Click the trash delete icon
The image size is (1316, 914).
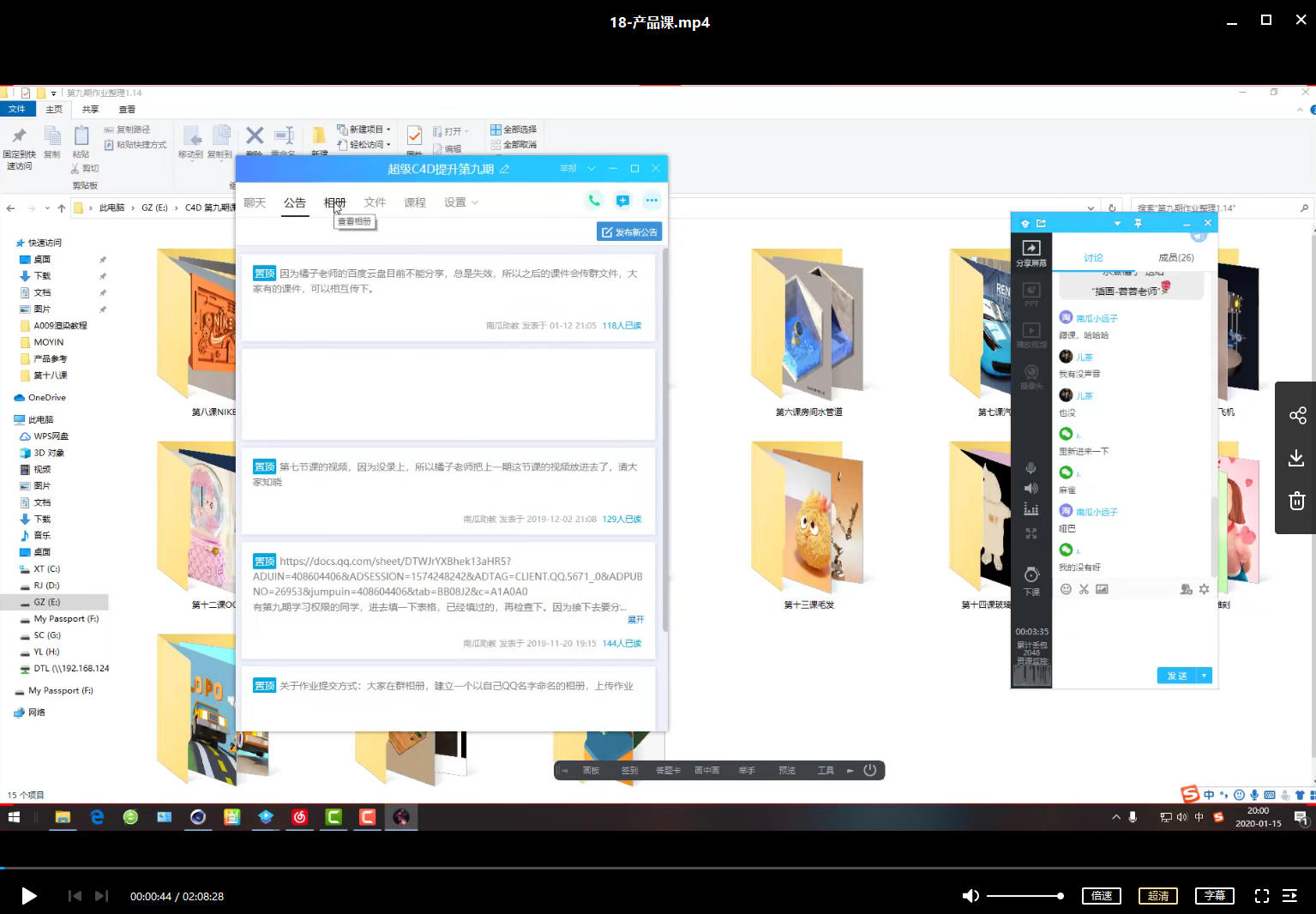tap(1296, 501)
